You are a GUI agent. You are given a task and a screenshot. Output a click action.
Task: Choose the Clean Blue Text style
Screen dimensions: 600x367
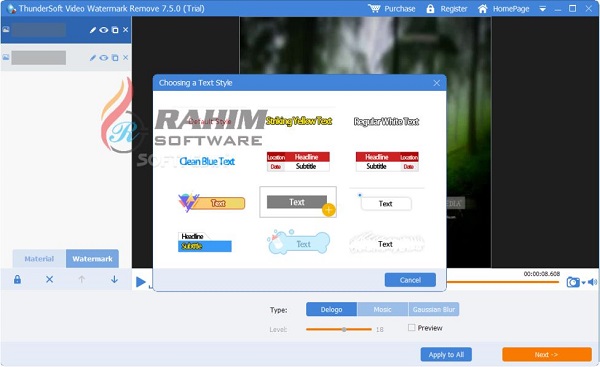[207, 161]
